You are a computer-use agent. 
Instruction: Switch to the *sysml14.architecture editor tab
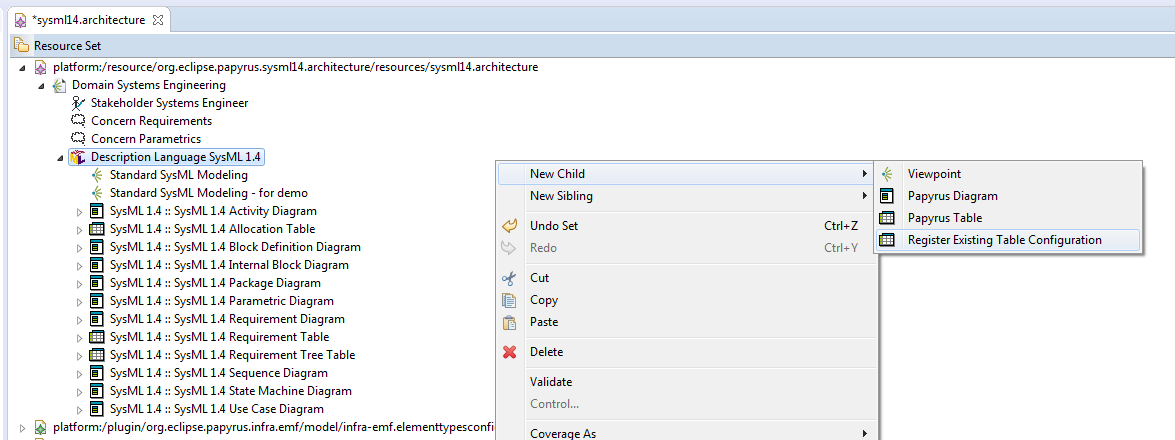tap(88, 19)
